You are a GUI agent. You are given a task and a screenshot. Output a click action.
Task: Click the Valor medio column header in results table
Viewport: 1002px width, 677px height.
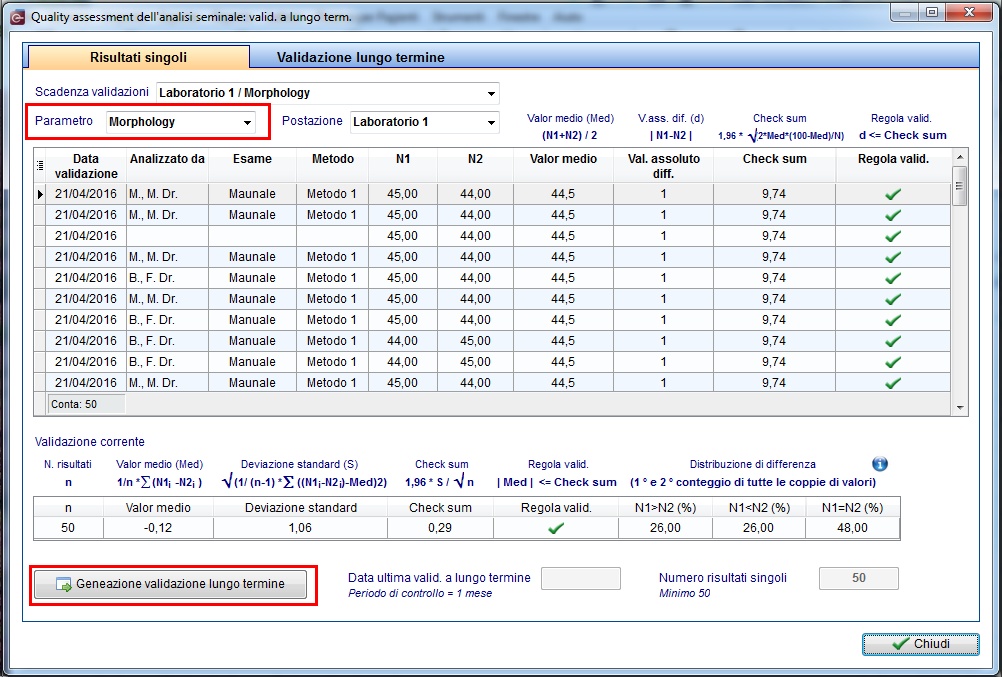coord(563,166)
